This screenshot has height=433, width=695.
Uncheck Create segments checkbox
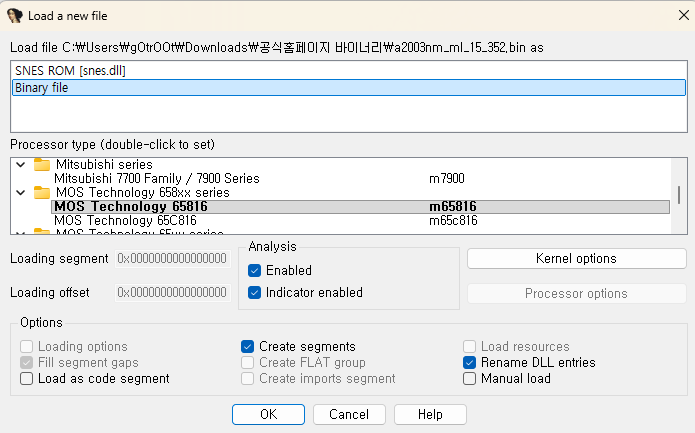(247, 346)
